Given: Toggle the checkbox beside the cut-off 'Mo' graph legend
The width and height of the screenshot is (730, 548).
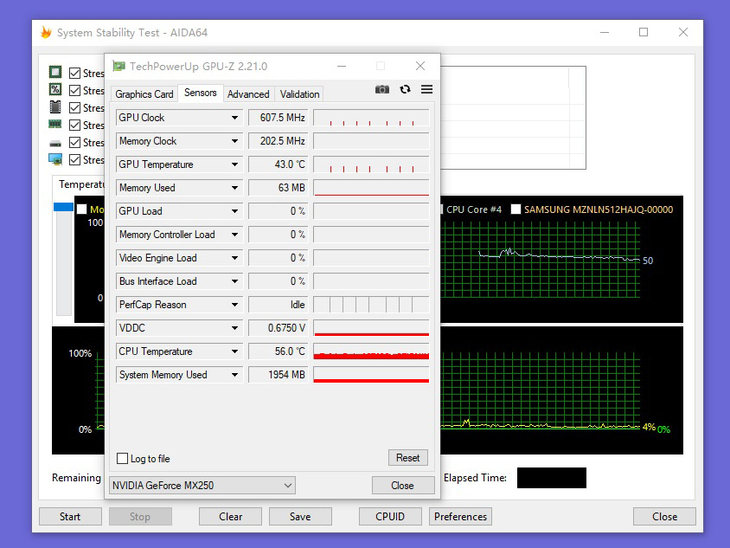Looking at the screenshot, I should [x=82, y=209].
